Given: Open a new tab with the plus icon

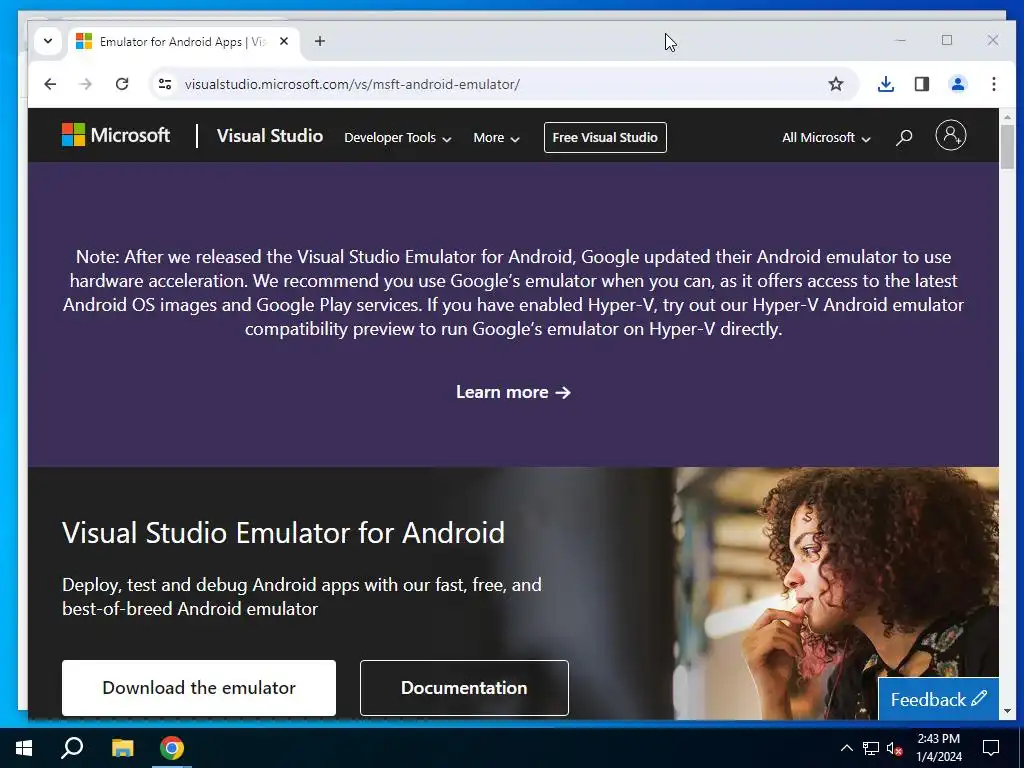Looking at the screenshot, I should pyautogui.click(x=319, y=41).
